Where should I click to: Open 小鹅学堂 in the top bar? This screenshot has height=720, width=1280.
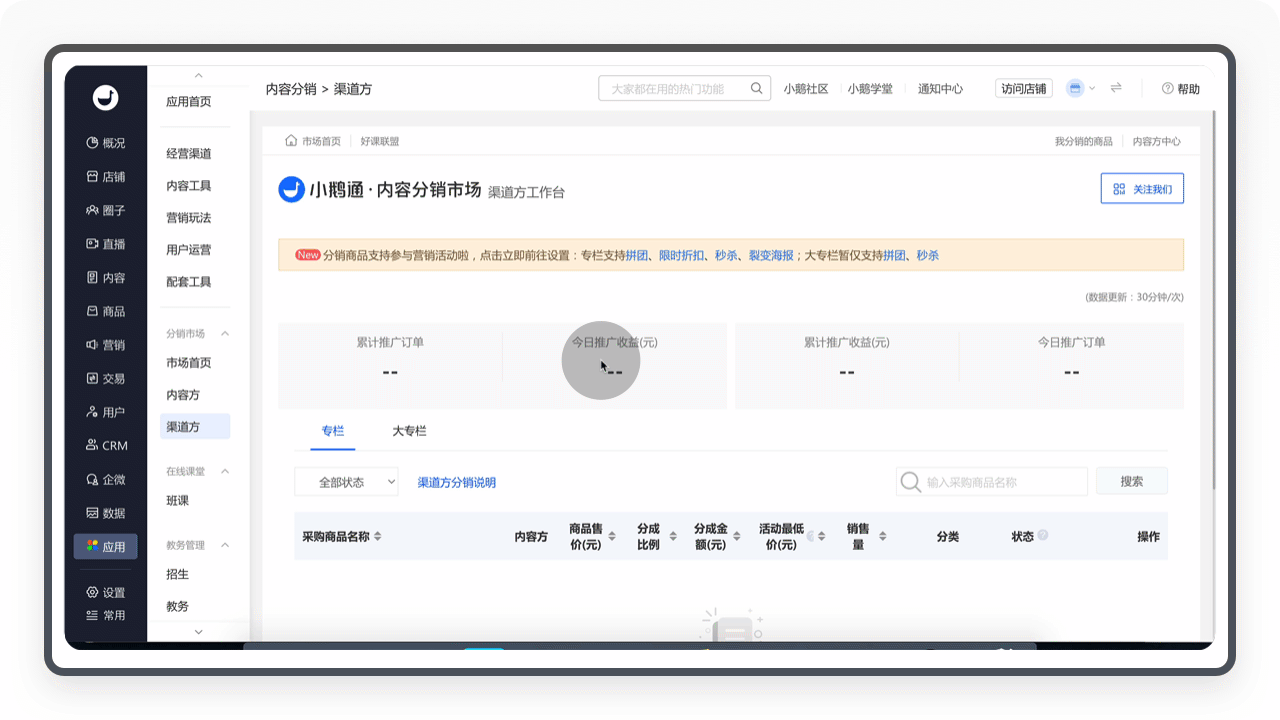coord(870,89)
